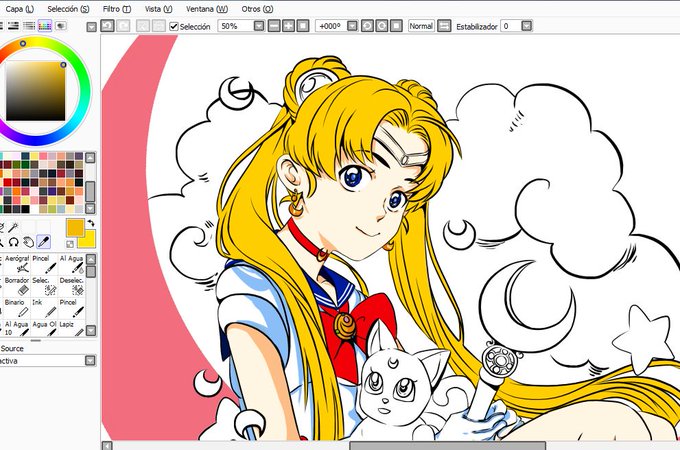
Task: Open the Estabilizador dropdown arrow
Action: [x=526, y=26]
